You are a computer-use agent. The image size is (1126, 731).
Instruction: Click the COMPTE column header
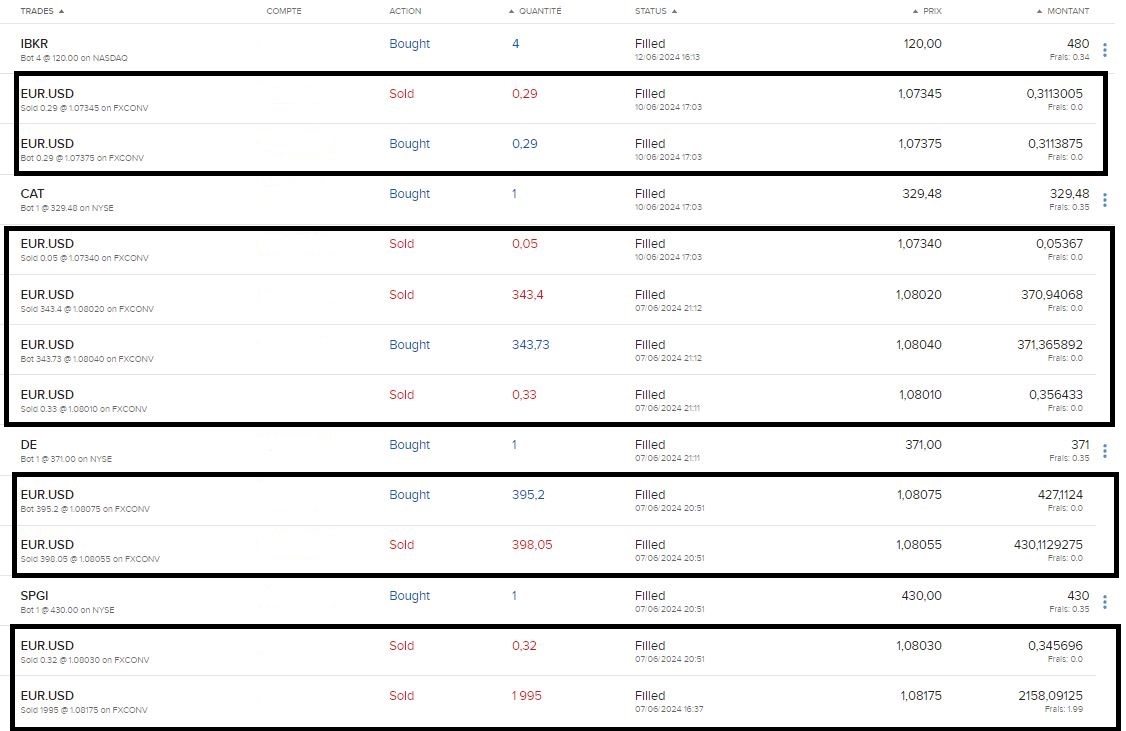pos(284,11)
